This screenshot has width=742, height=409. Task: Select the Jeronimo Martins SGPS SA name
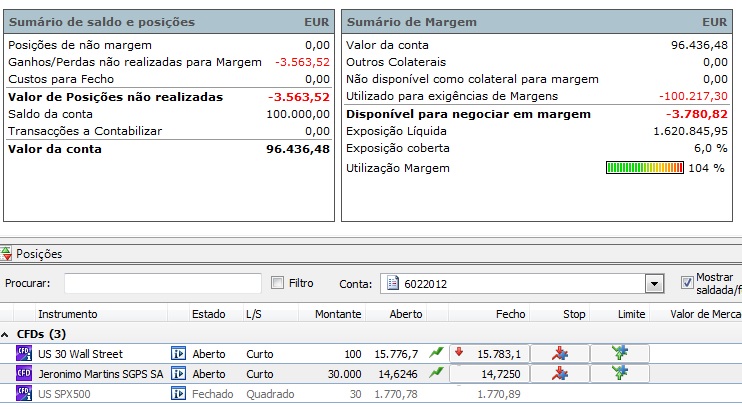point(100,373)
